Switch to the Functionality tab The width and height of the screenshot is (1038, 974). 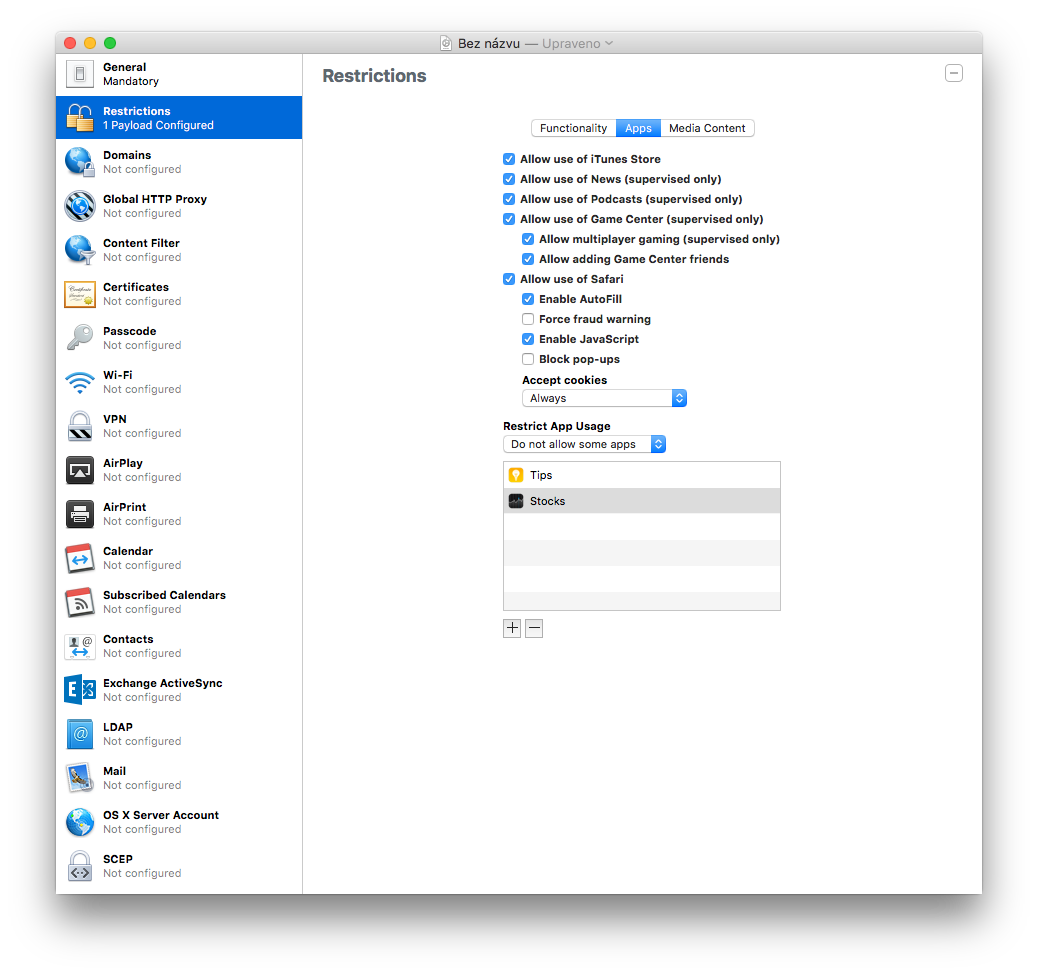click(573, 128)
